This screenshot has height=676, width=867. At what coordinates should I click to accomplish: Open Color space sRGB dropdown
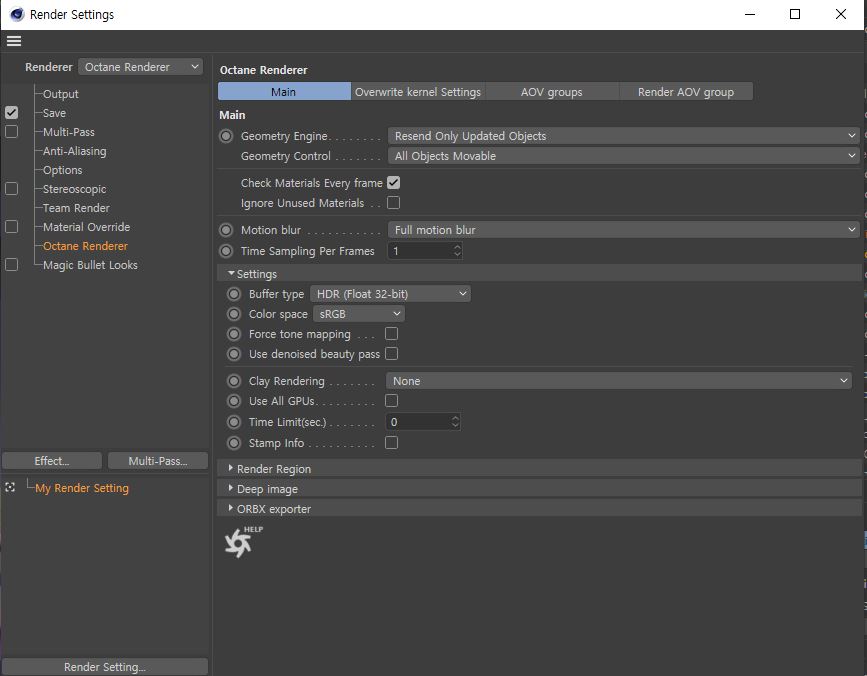pos(359,314)
